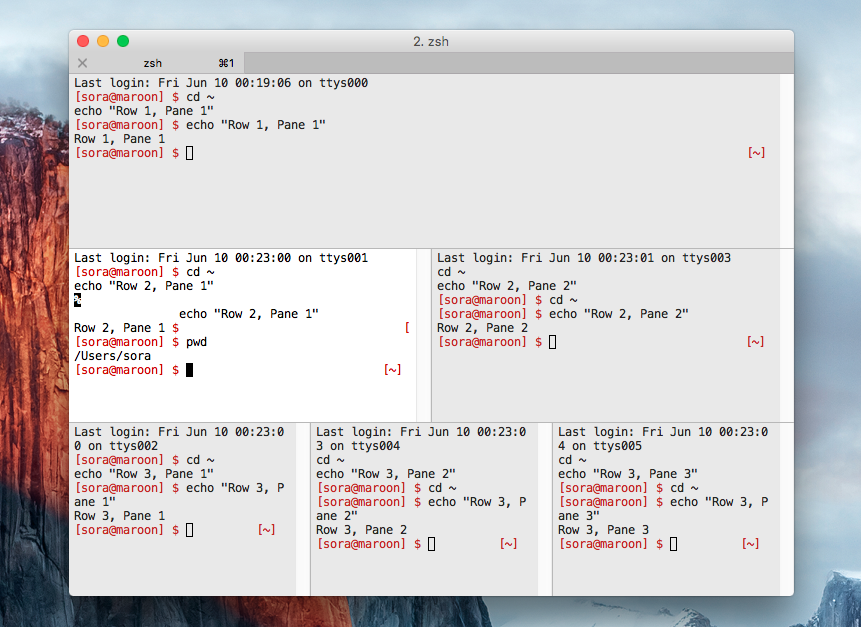Viewport: 861px width, 627px height.
Task: Click the output text 'Row 3, Pane 1'
Action: [119, 516]
